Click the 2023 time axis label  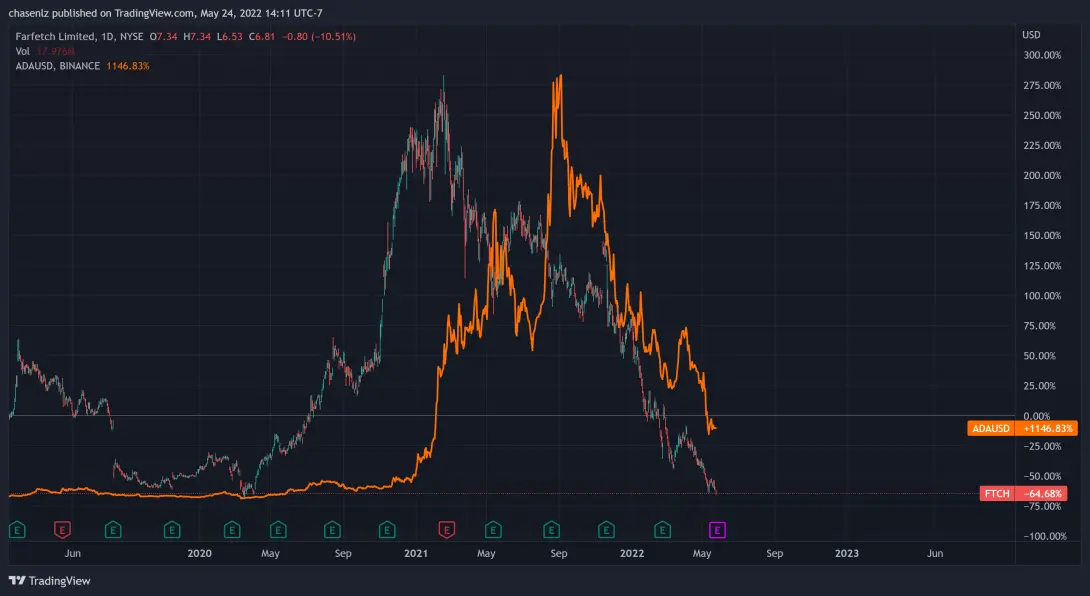[x=847, y=554]
